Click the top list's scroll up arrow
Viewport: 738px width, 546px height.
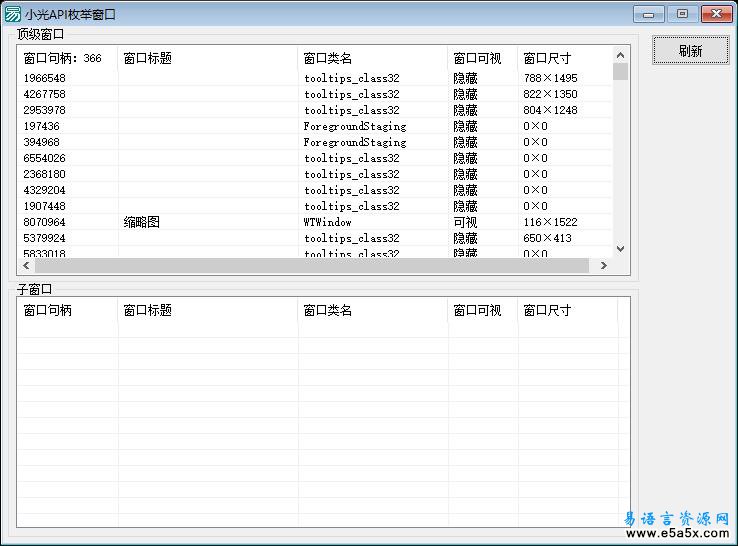click(620, 55)
